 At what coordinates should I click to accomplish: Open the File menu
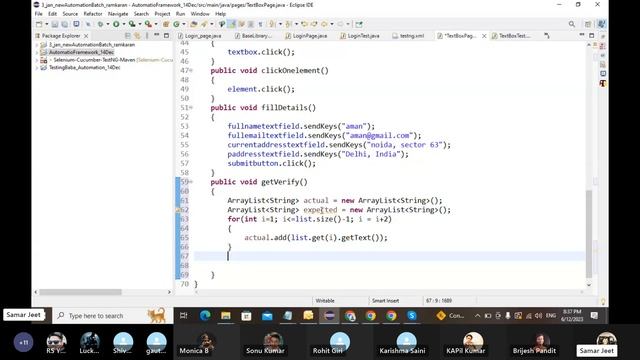[x=38, y=13]
